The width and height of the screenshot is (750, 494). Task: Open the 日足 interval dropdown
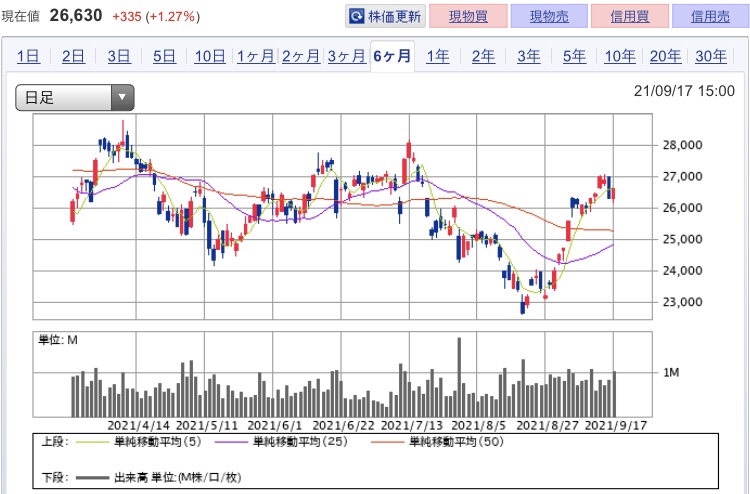coord(75,97)
